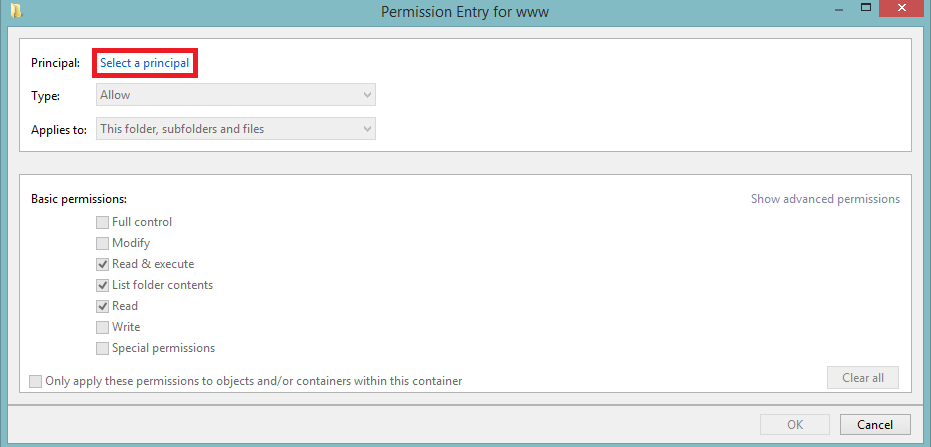Minimize the Permission Entry window
931x447 pixels.
838,8
